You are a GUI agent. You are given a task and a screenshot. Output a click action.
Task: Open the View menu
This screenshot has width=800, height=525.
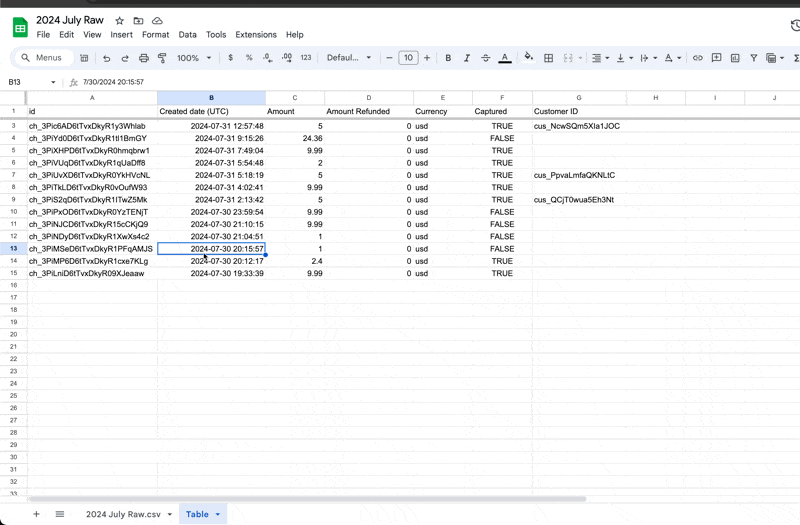click(x=92, y=35)
